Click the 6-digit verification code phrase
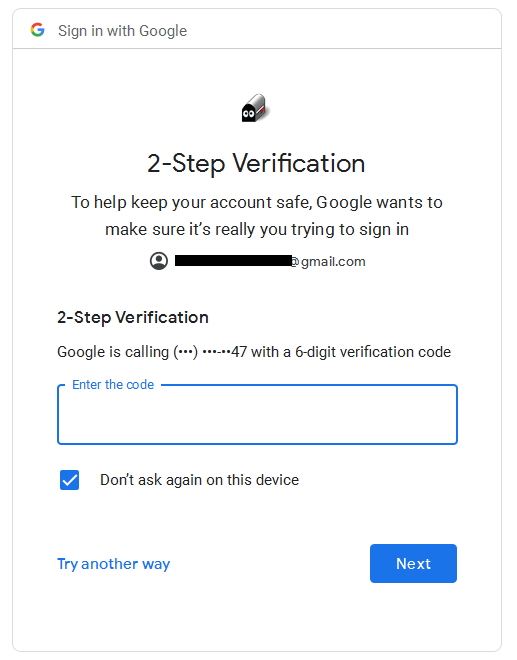The image size is (517, 660). click(x=373, y=352)
